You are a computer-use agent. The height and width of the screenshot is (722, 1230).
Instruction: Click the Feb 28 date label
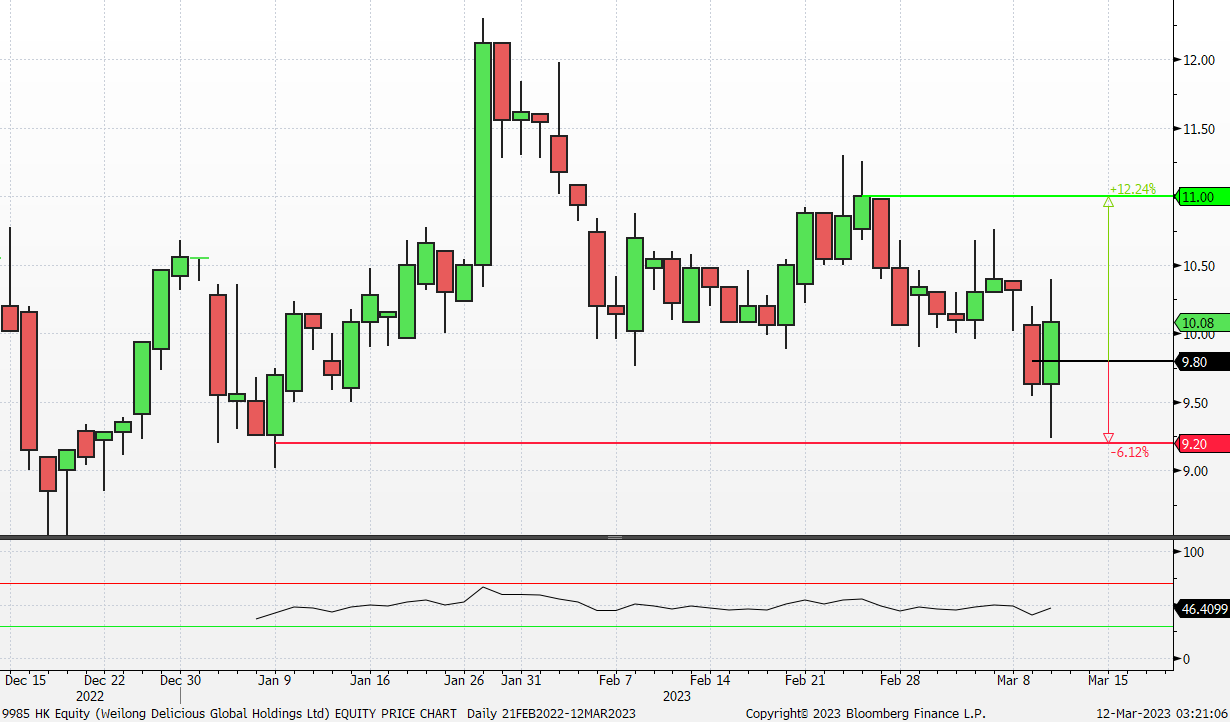tap(900, 680)
